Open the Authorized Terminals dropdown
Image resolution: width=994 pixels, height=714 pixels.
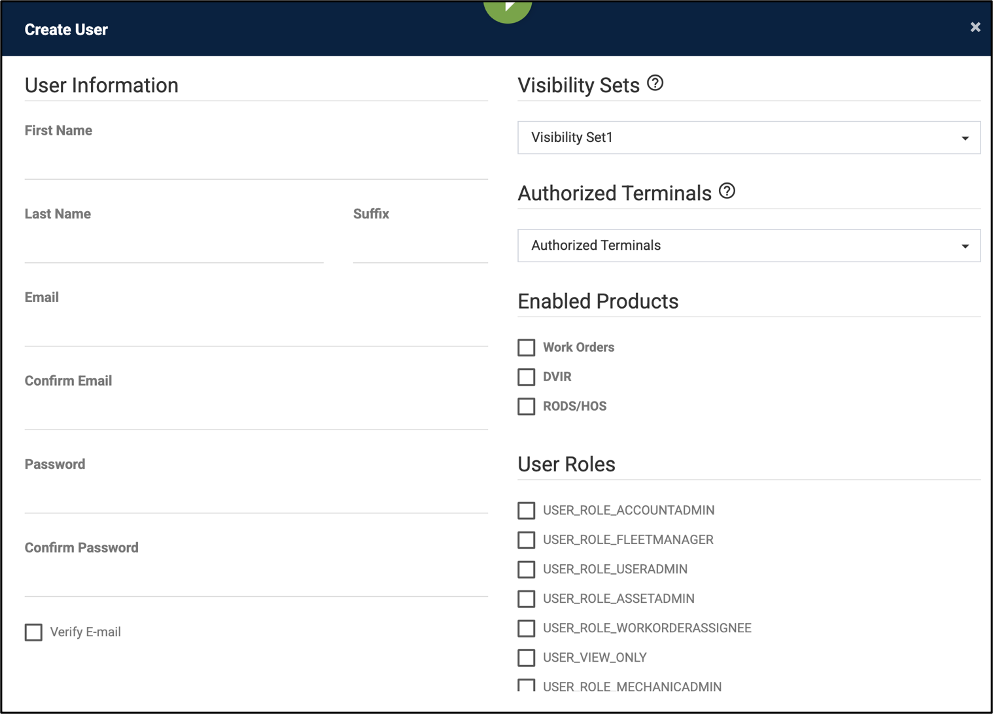click(749, 245)
